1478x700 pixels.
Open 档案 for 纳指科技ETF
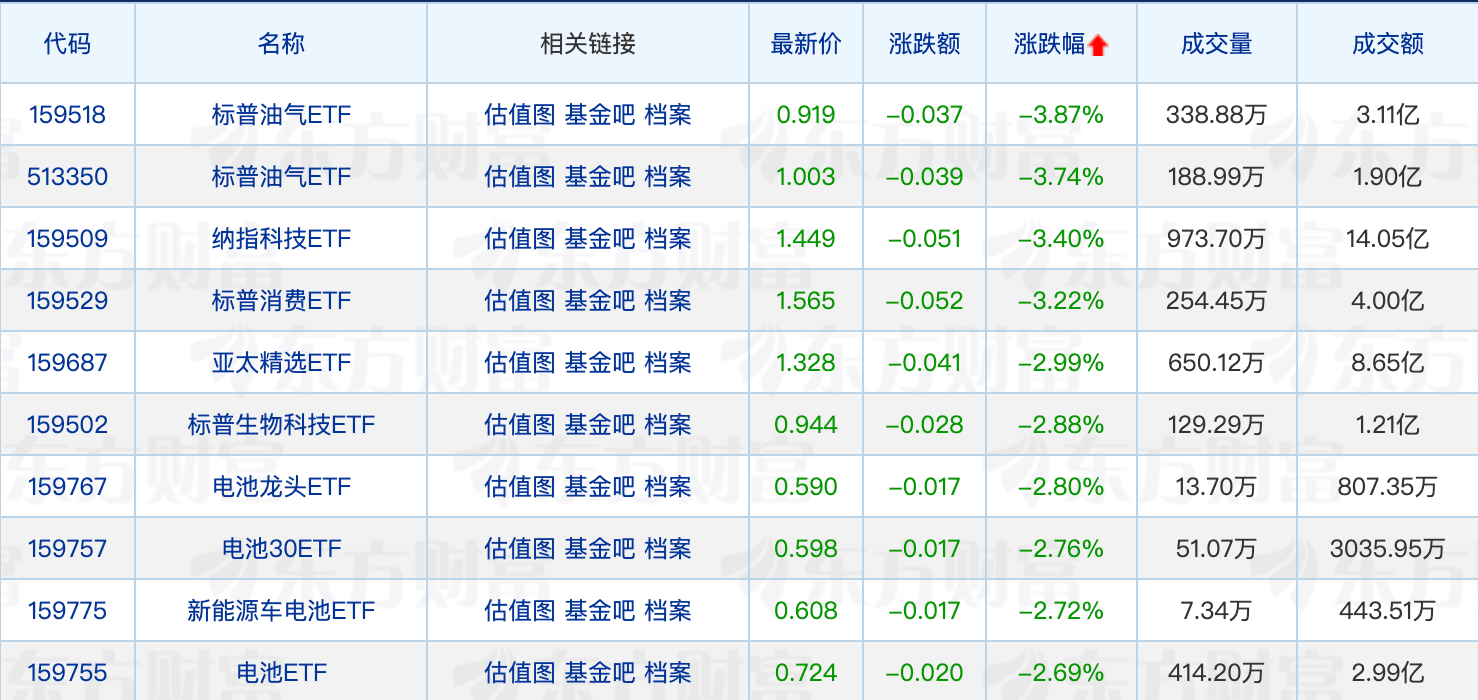click(x=668, y=239)
